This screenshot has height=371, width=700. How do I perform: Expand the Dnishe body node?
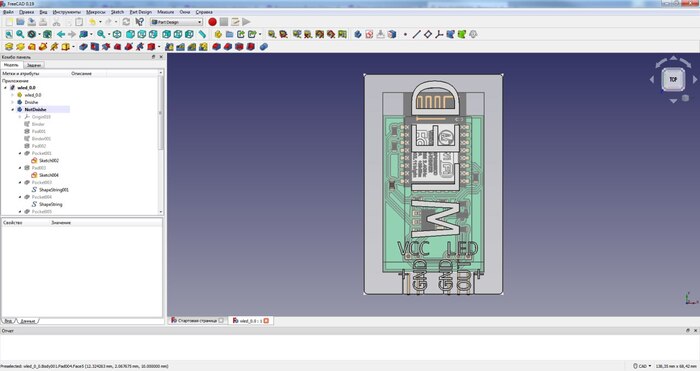pyautogui.click(x=12, y=102)
